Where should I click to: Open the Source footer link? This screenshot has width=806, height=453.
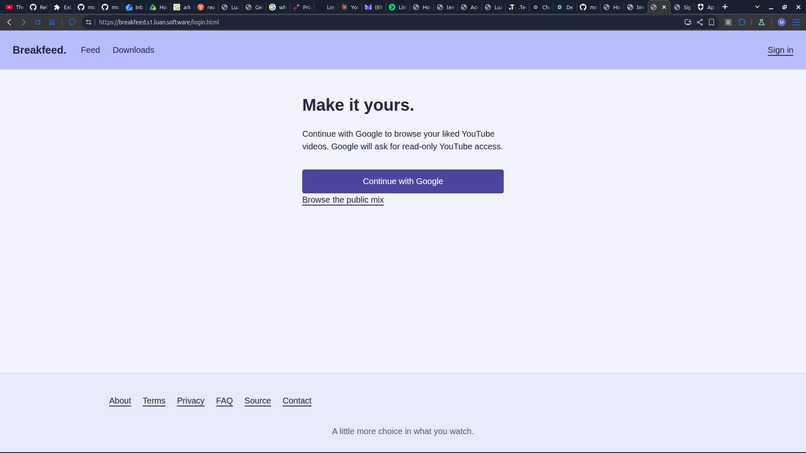point(258,401)
